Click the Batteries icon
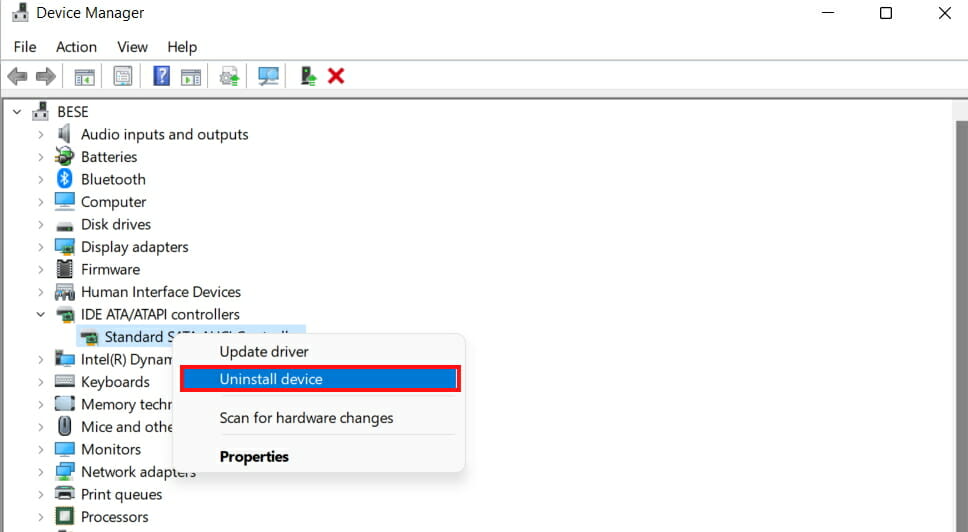The height and width of the screenshot is (532, 968). click(x=64, y=157)
